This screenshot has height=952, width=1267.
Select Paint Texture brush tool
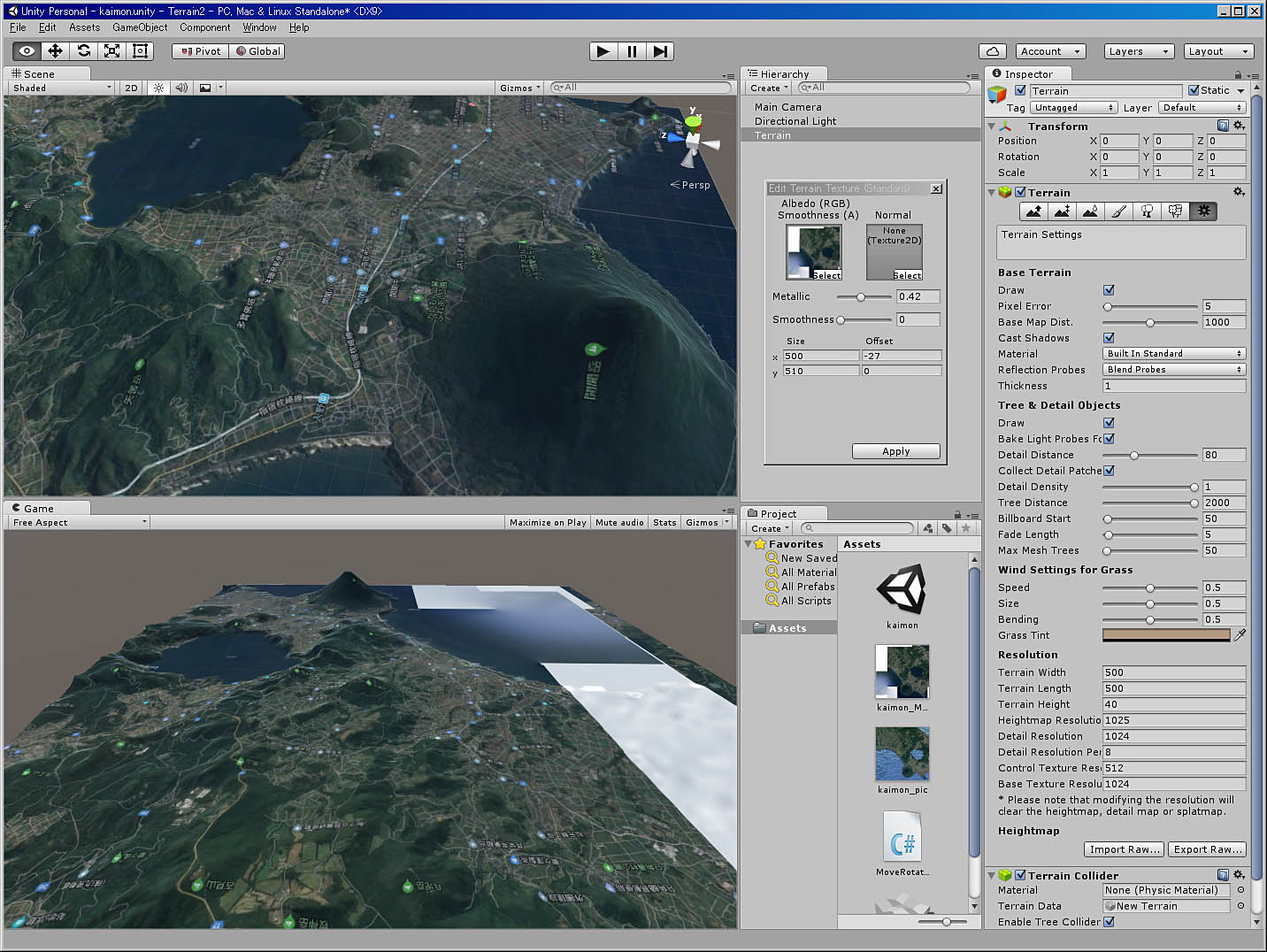(x=1118, y=211)
